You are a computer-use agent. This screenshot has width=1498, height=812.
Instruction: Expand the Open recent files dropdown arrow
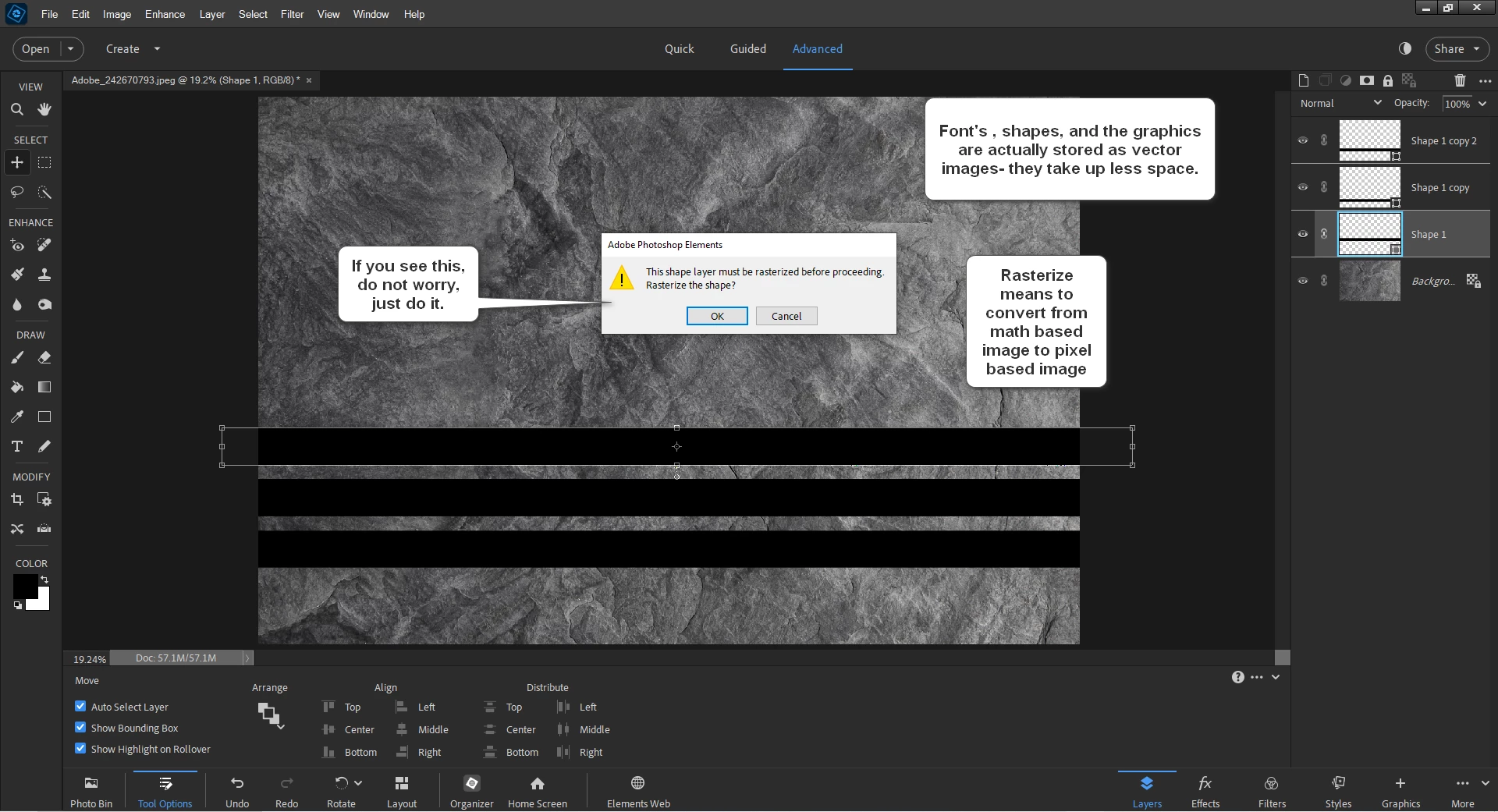coord(70,48)
